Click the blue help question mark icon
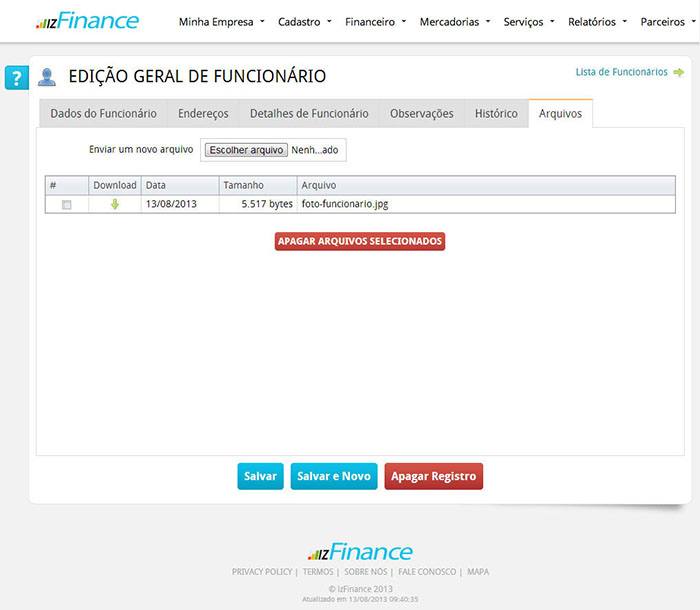 [16, 78]
